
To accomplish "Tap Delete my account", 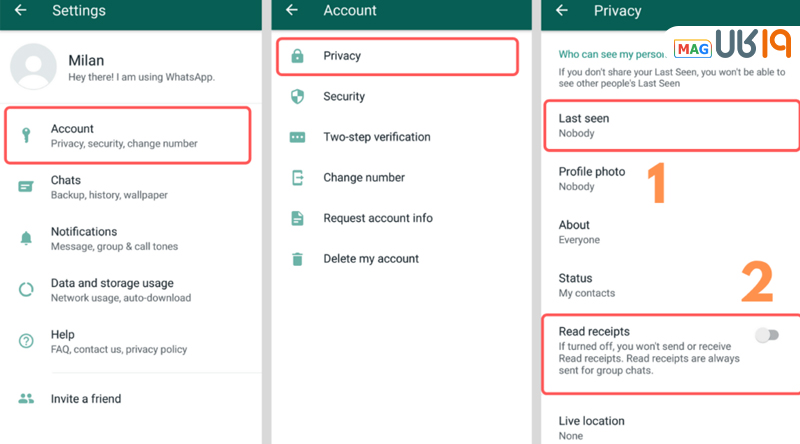I will (x=370, y=259).
